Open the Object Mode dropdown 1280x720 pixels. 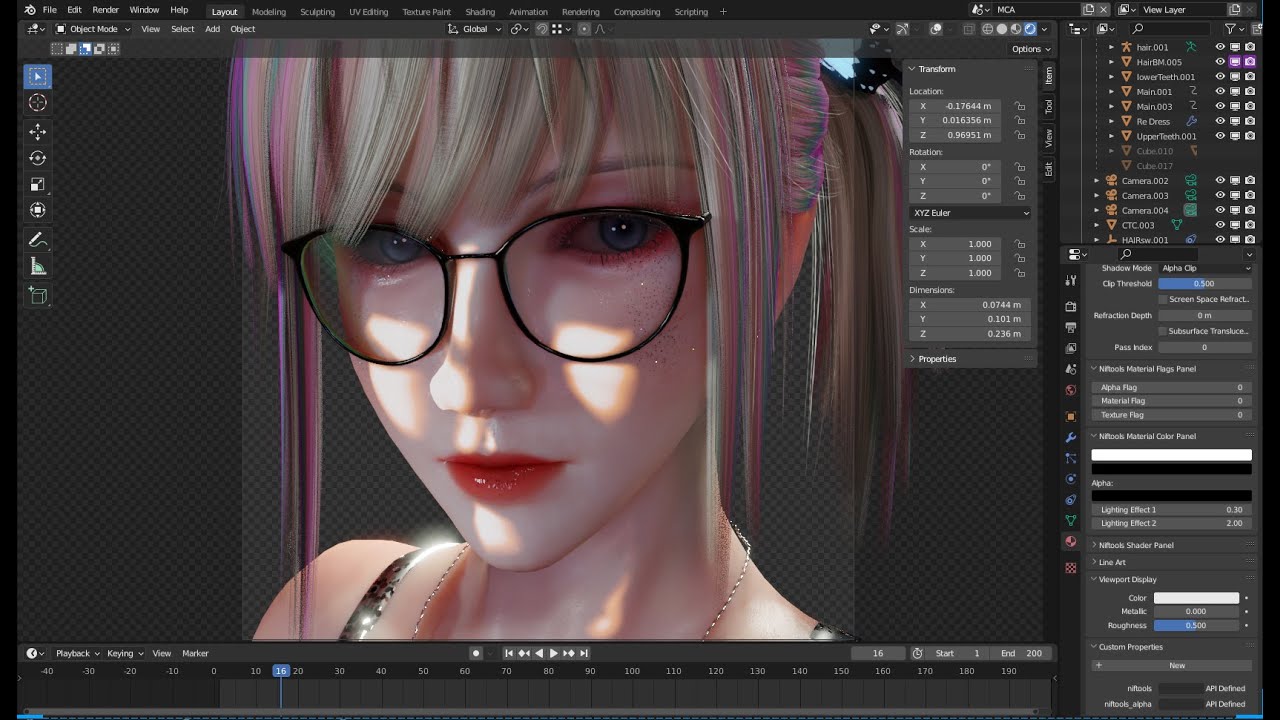point(95,29)
